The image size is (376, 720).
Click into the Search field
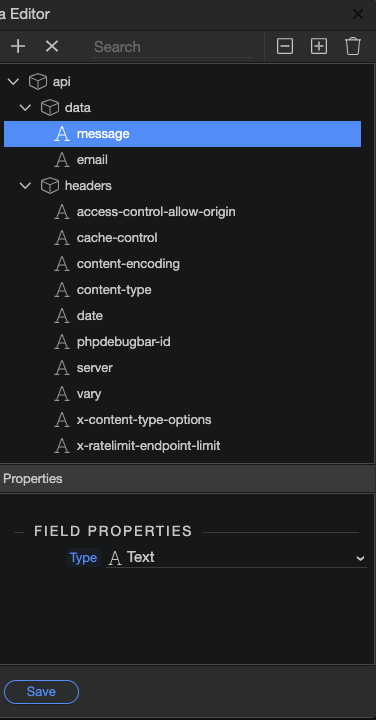172,47
